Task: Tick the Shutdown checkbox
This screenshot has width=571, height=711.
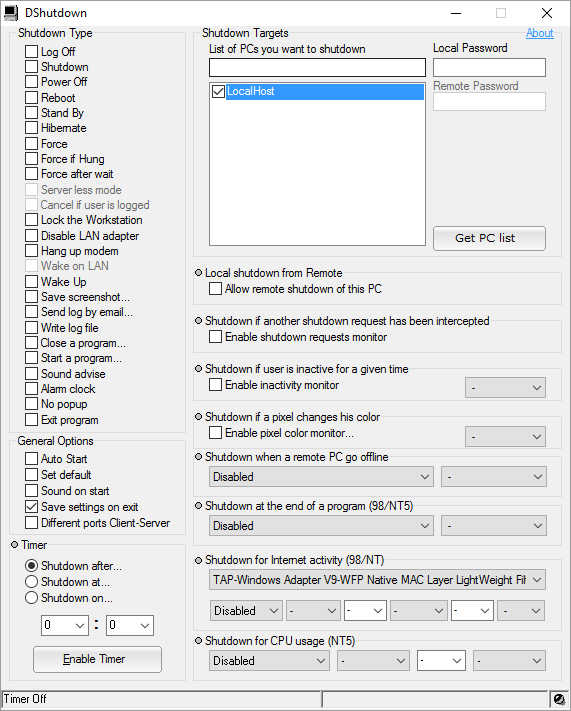Action: [31, 67]
